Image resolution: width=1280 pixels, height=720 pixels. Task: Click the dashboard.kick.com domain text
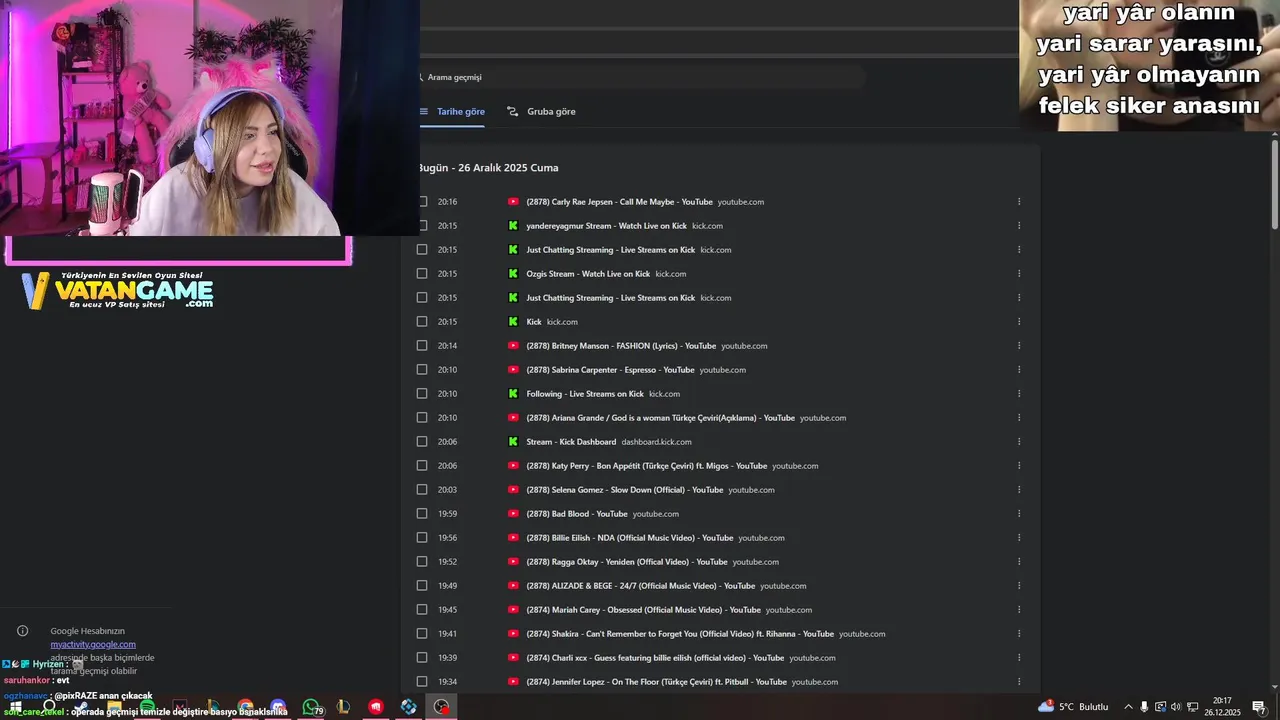tap(656, 442)
